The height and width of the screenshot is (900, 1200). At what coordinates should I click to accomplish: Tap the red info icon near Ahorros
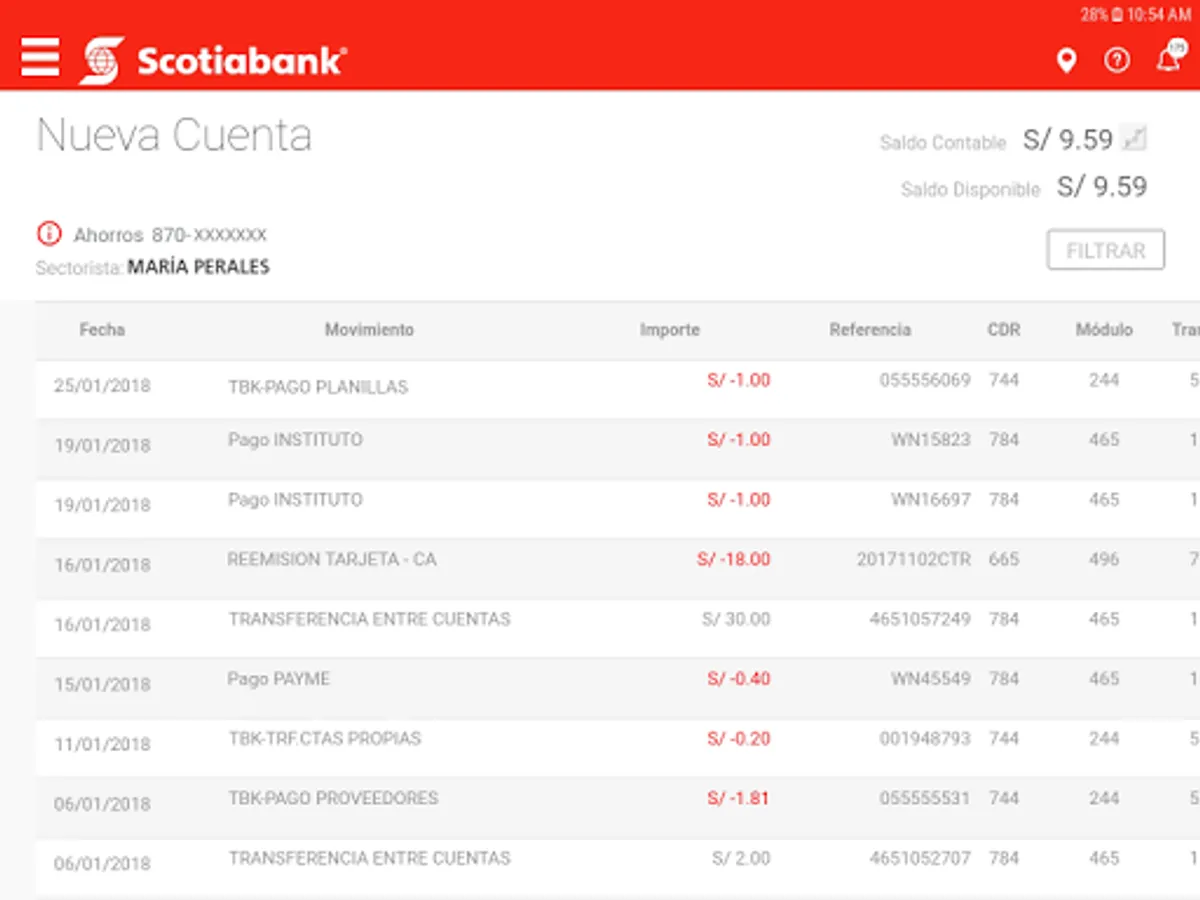click(x=49, y=234)
